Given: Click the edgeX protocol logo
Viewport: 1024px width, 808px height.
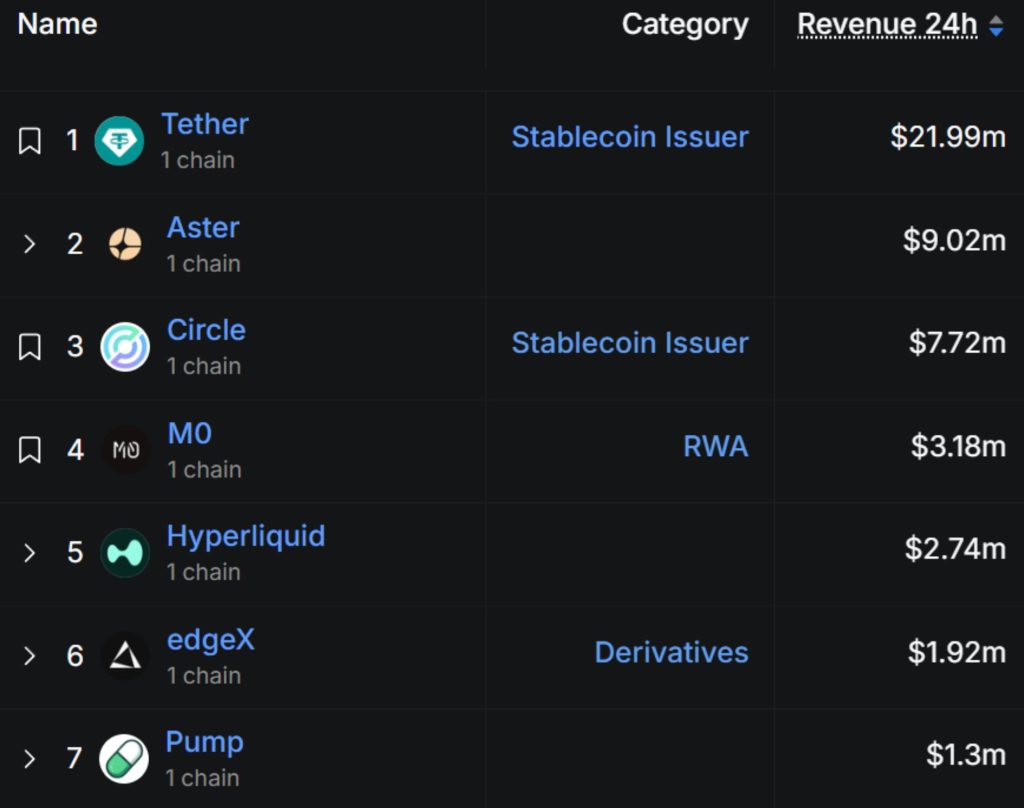Looking at the screenshot, I should point(125,656).
